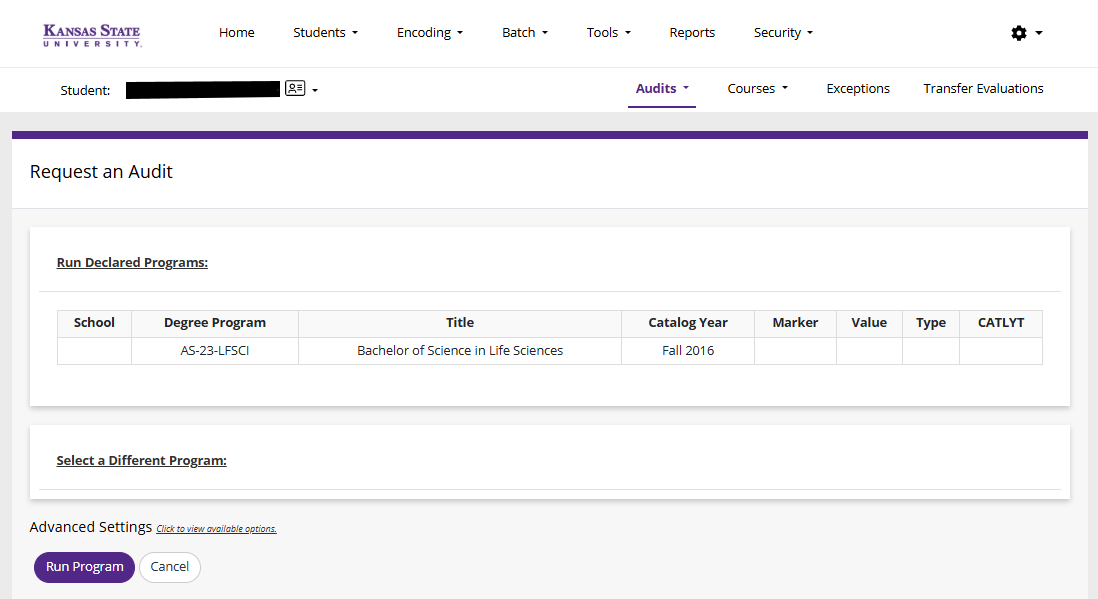Expand the Batch dropdown menu
Viewport: 1098px width, 599px height.
tap(525, 33)
